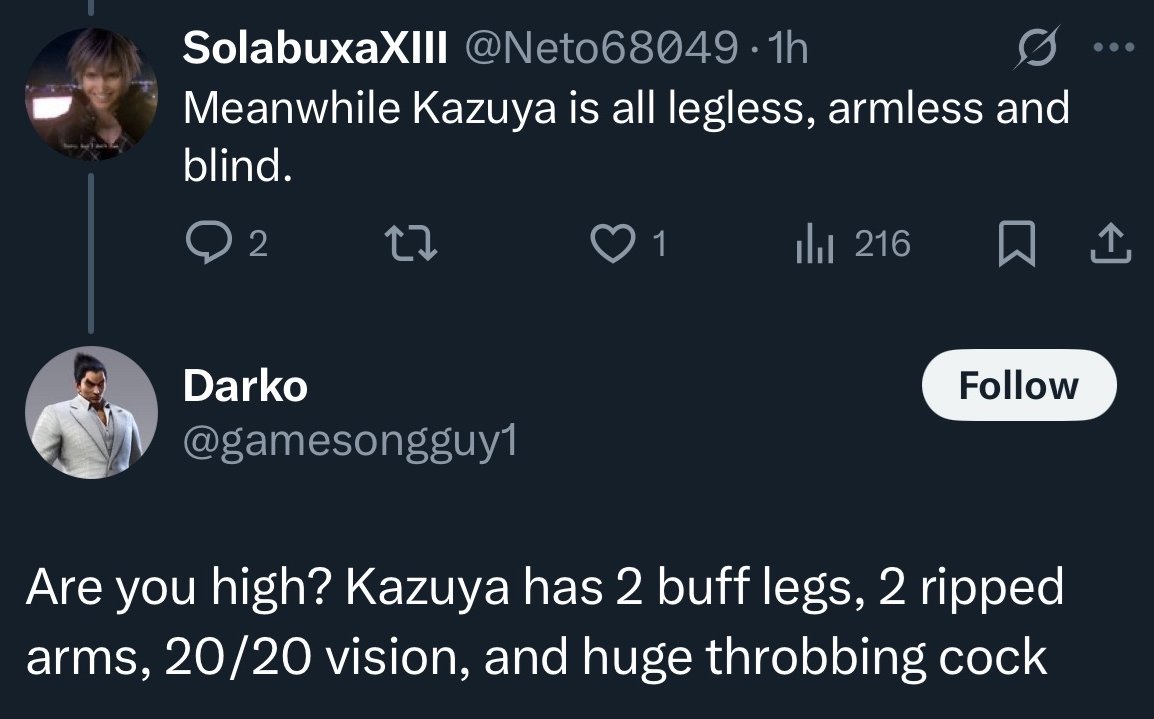
Task: Like SolabuxaXIII's tweet with heart icon
Action: pos(612,244)
